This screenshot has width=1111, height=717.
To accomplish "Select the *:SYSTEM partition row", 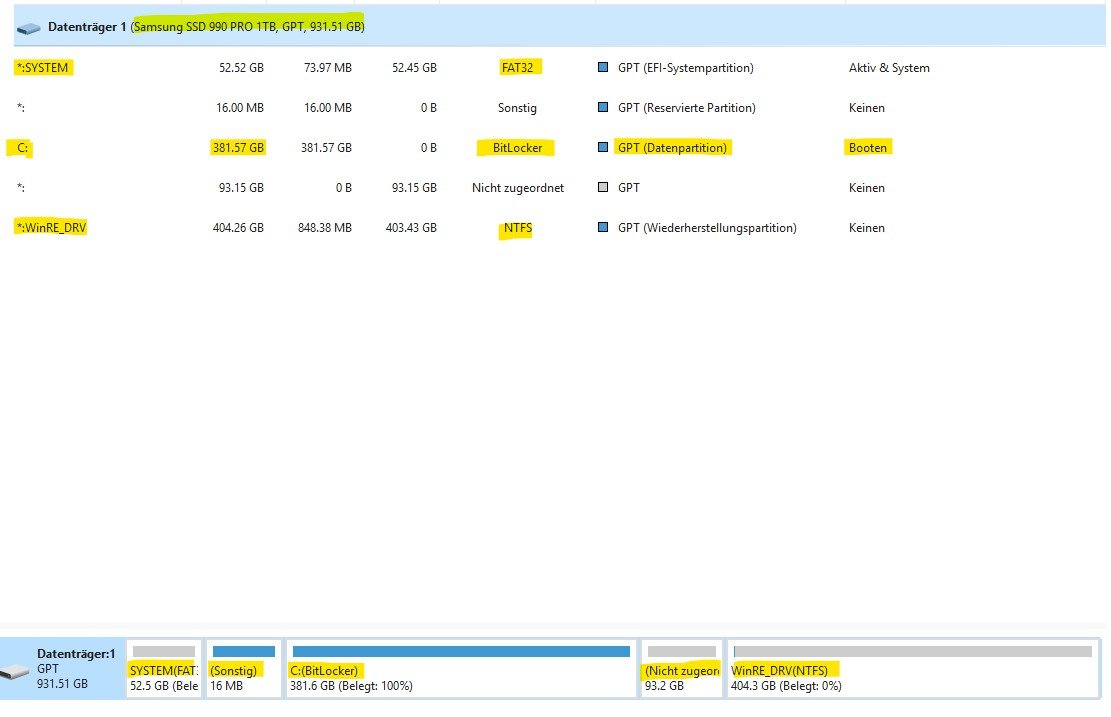I will [x=560, y=67].
